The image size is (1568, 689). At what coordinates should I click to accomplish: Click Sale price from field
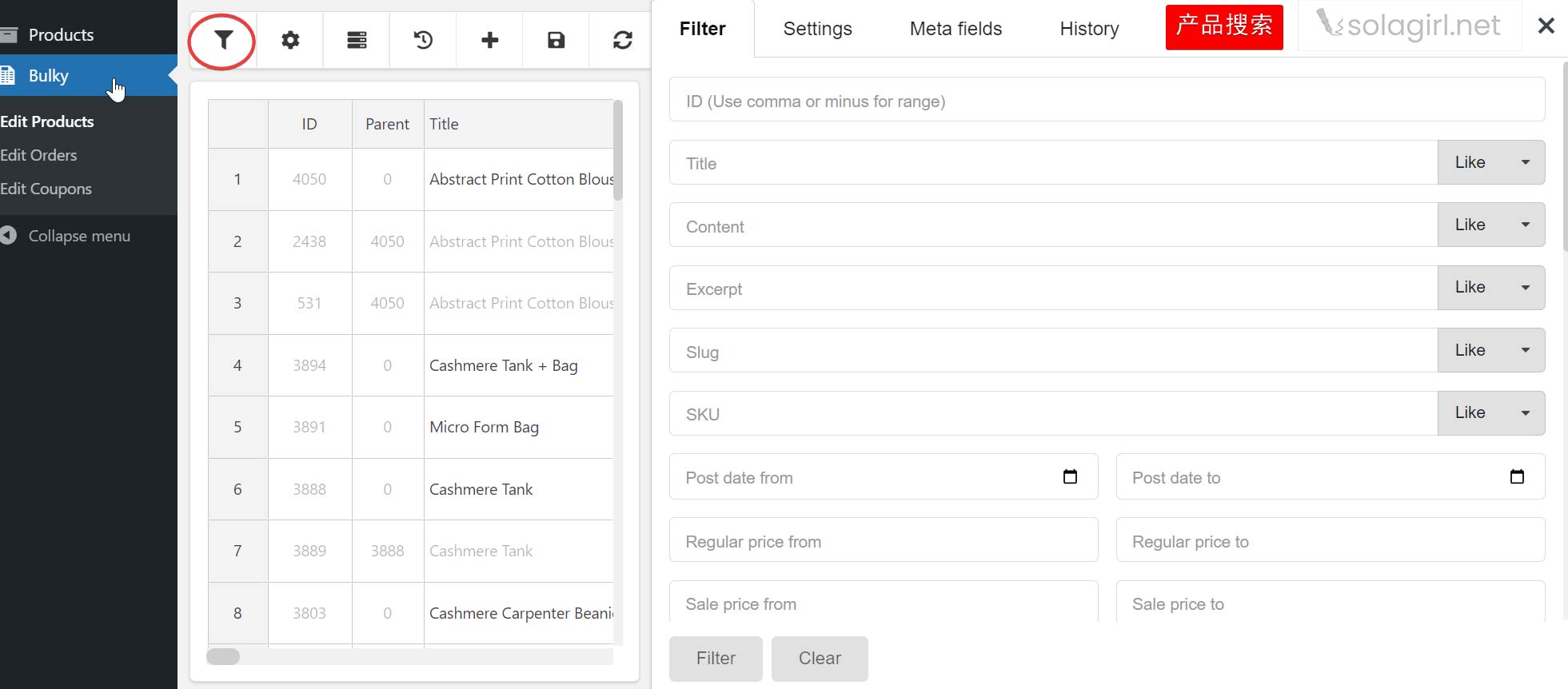pyautogui.click(x=884, y=602)
